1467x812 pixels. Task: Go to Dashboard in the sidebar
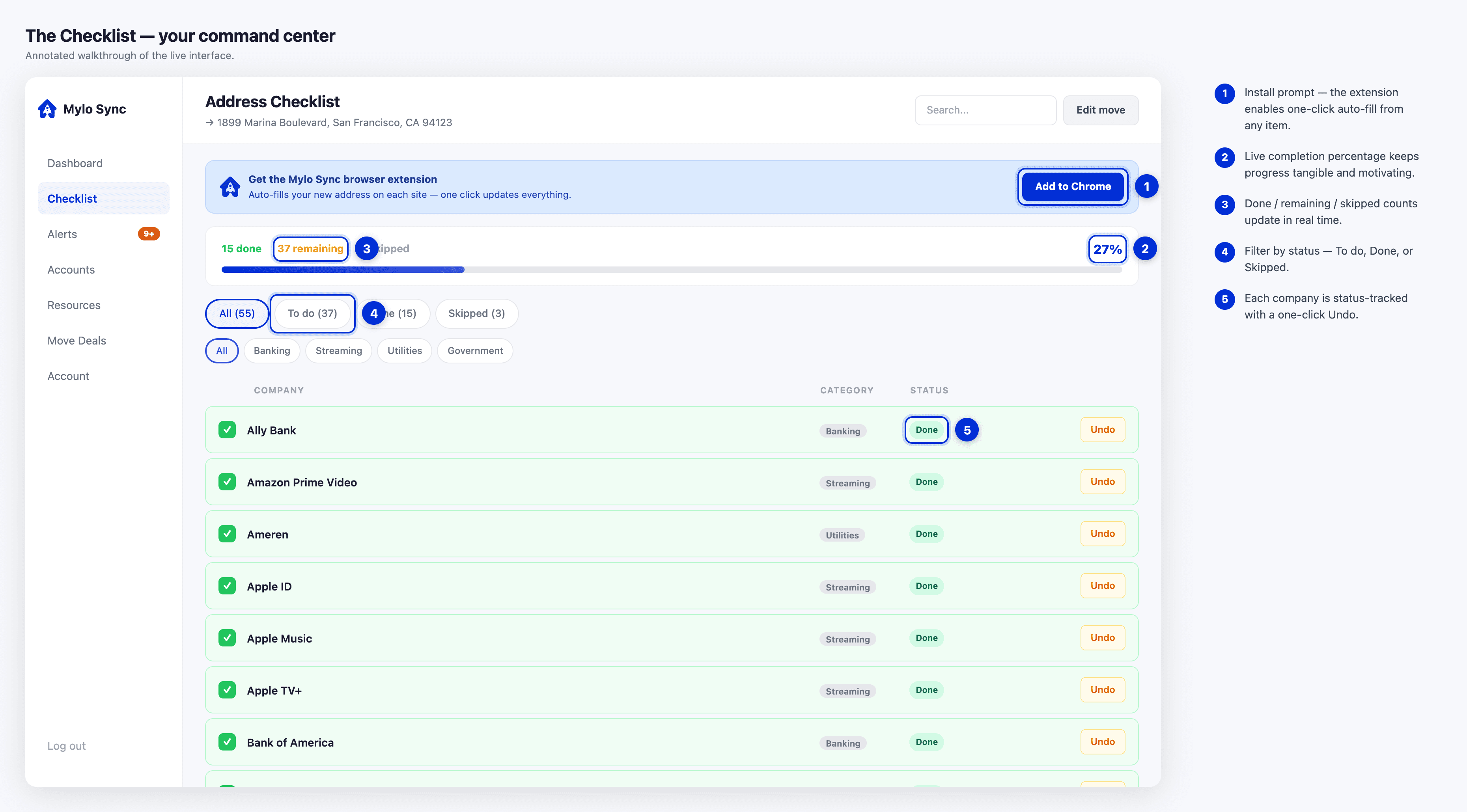[75, 164]
